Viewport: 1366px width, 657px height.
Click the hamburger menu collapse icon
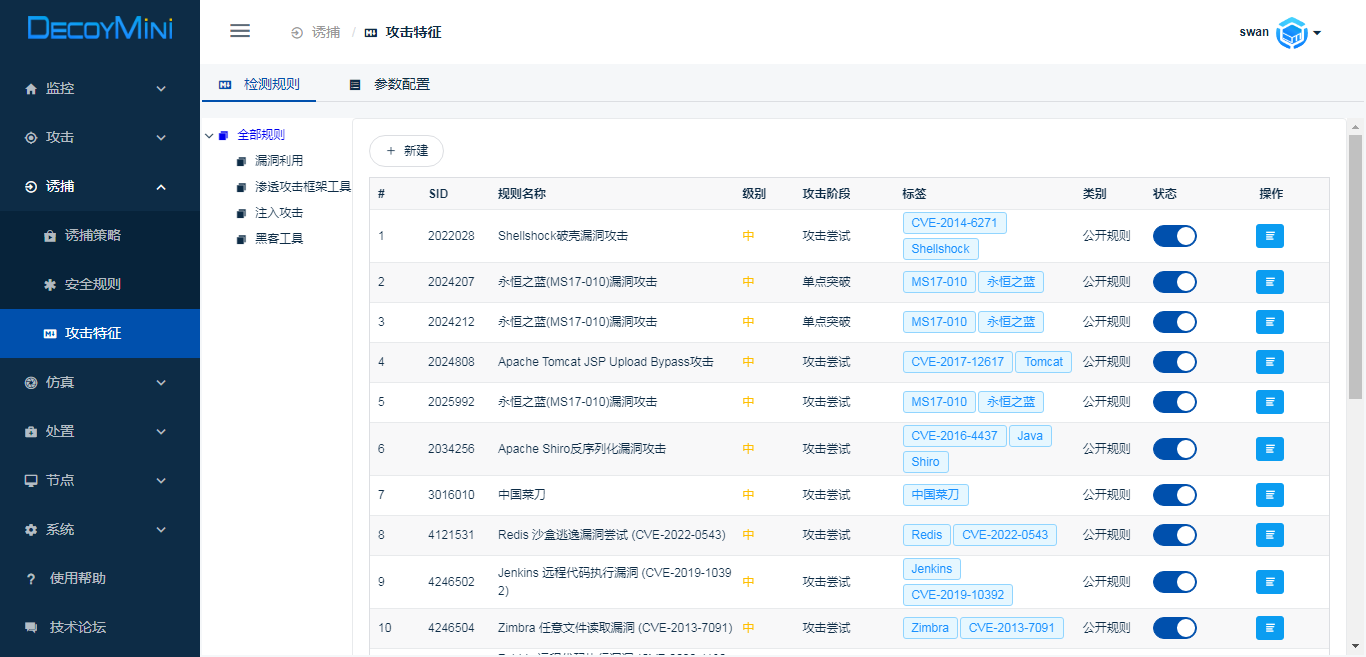[240, 31]
